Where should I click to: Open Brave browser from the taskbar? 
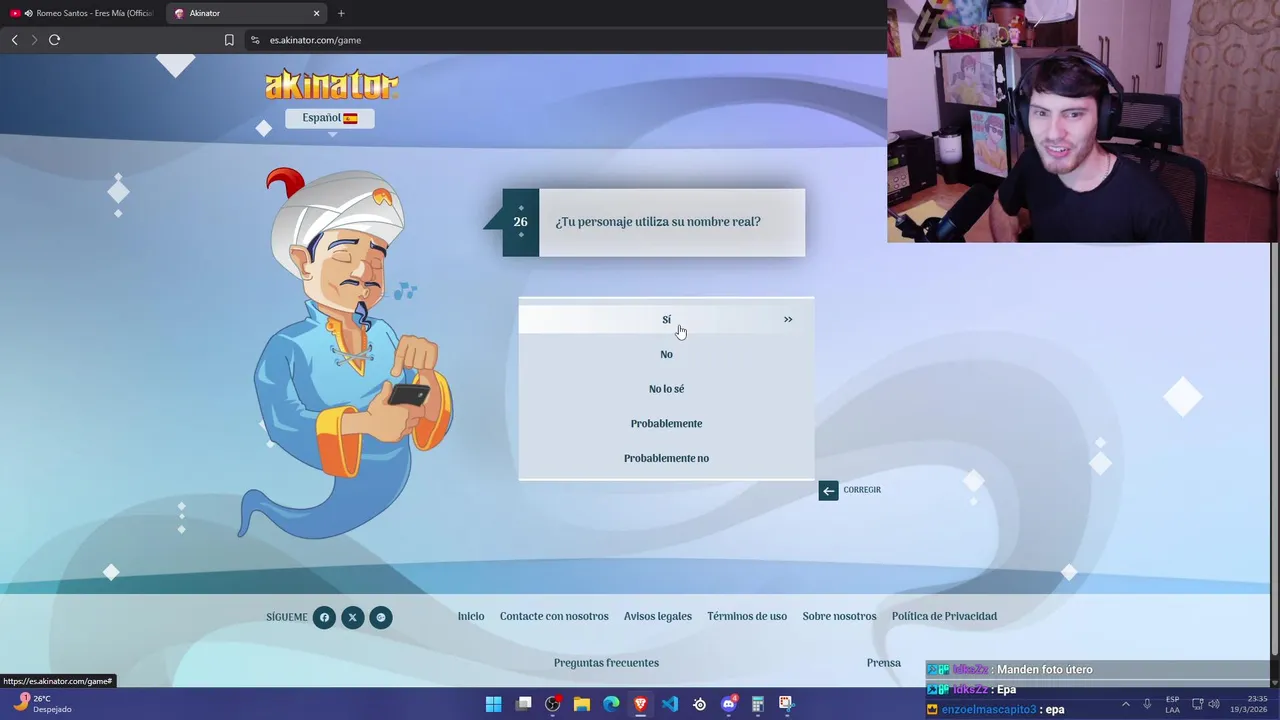tap(641, 704)
